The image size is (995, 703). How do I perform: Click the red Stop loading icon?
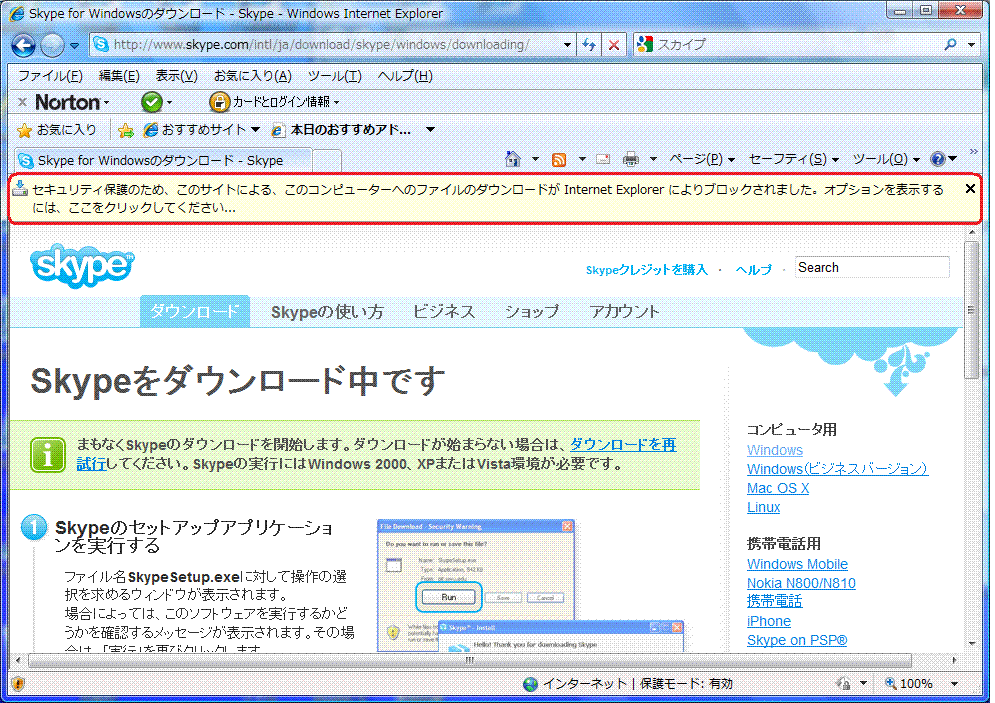tap(614, 45)
